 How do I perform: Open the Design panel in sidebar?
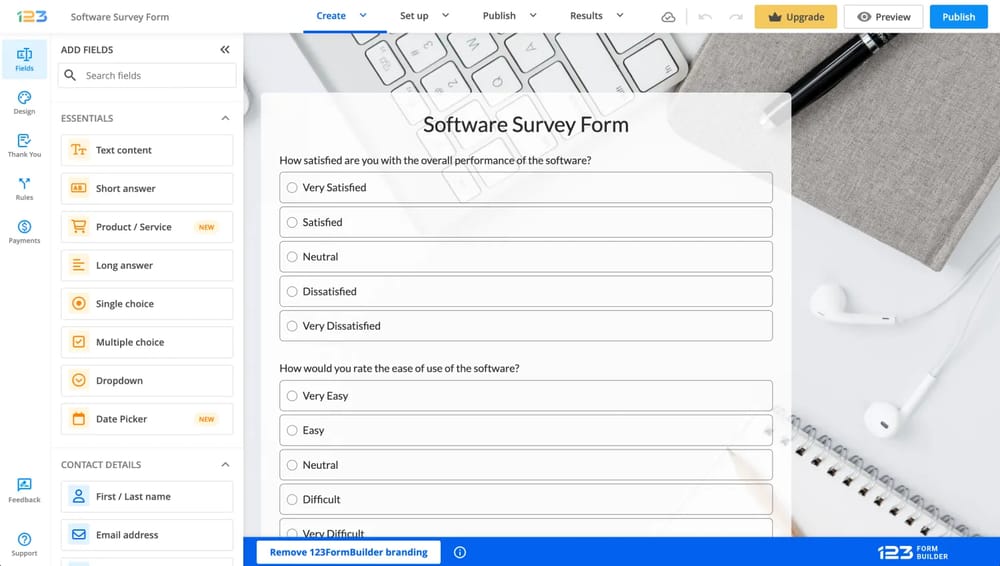(24, 102)
